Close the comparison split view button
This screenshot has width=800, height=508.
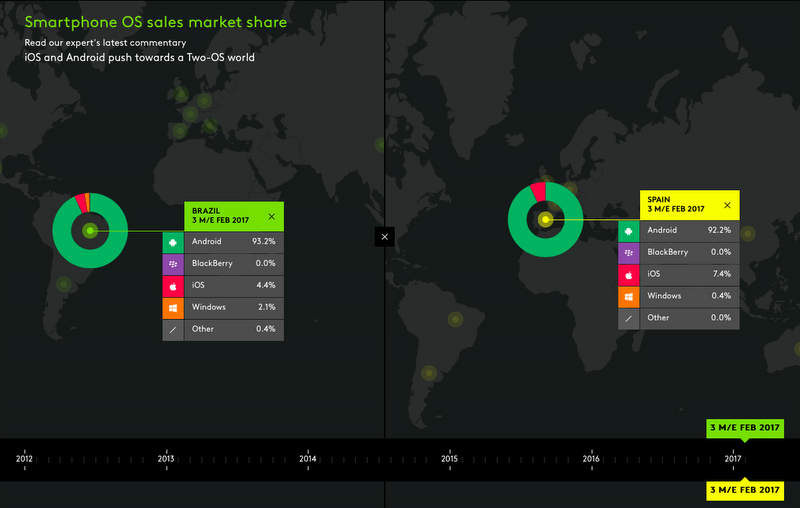385,237
